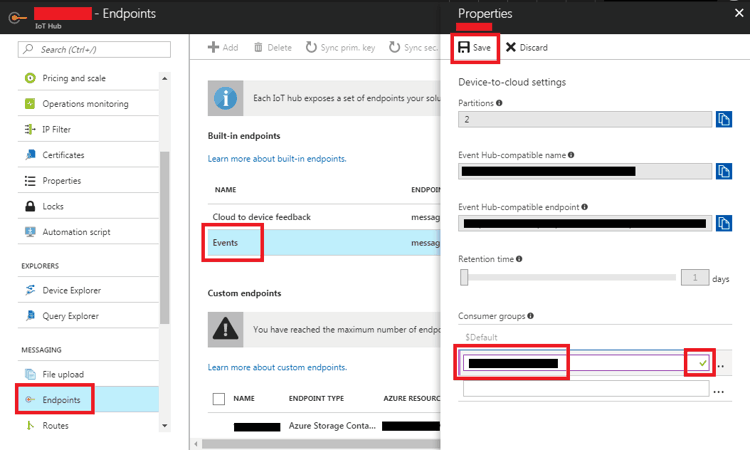This screenshot has width=750, height=450.
Task: Select the Cloud to device feedback endpoint
Action: point(261,216)
